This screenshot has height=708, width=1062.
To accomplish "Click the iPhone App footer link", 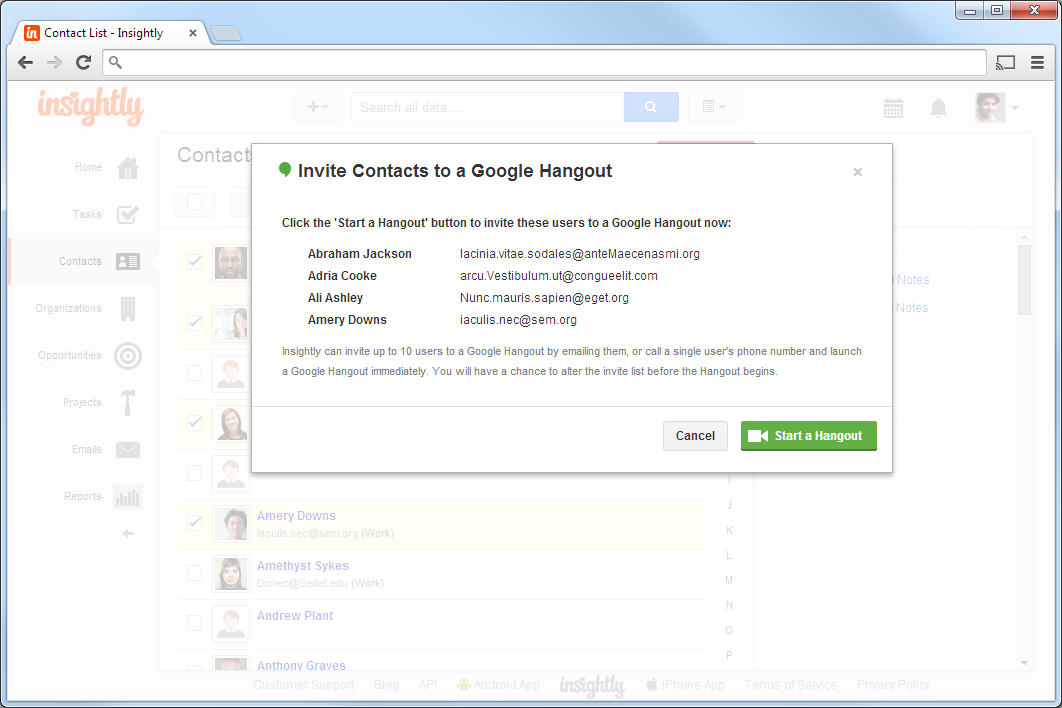I will pyautogui.click(x=685, y=685).
